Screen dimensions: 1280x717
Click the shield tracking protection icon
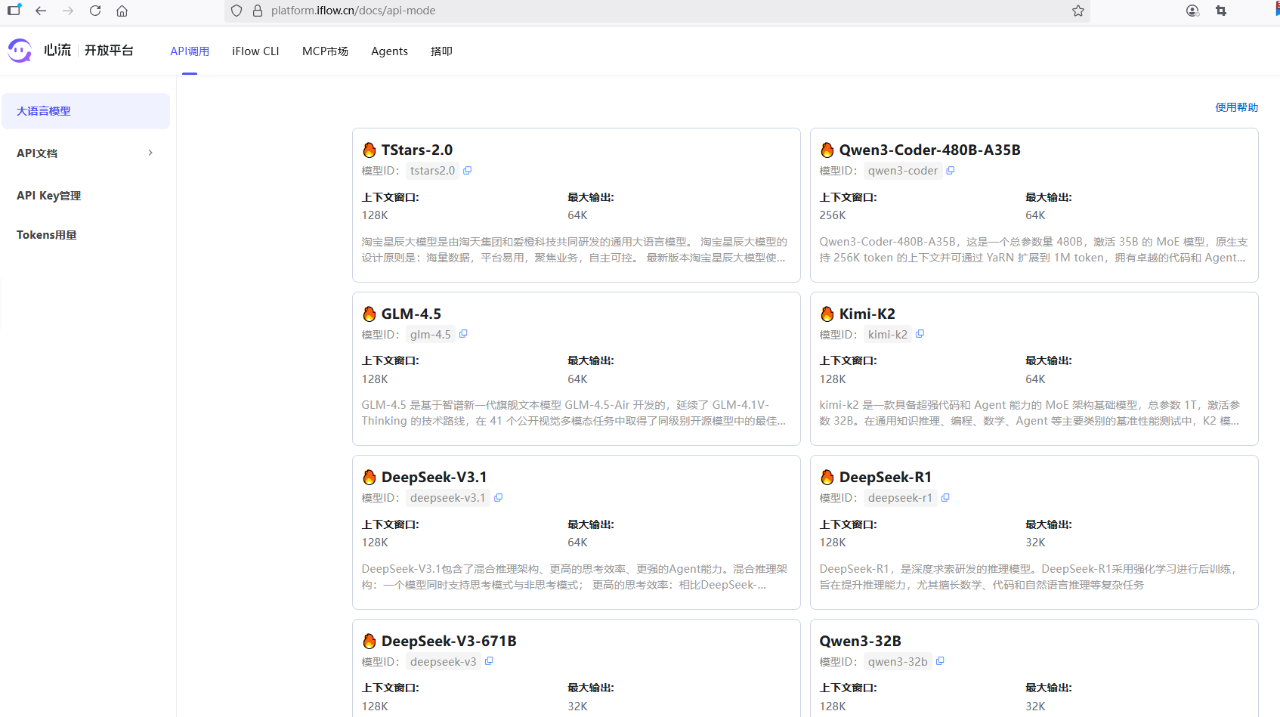[x=236, y=11]
